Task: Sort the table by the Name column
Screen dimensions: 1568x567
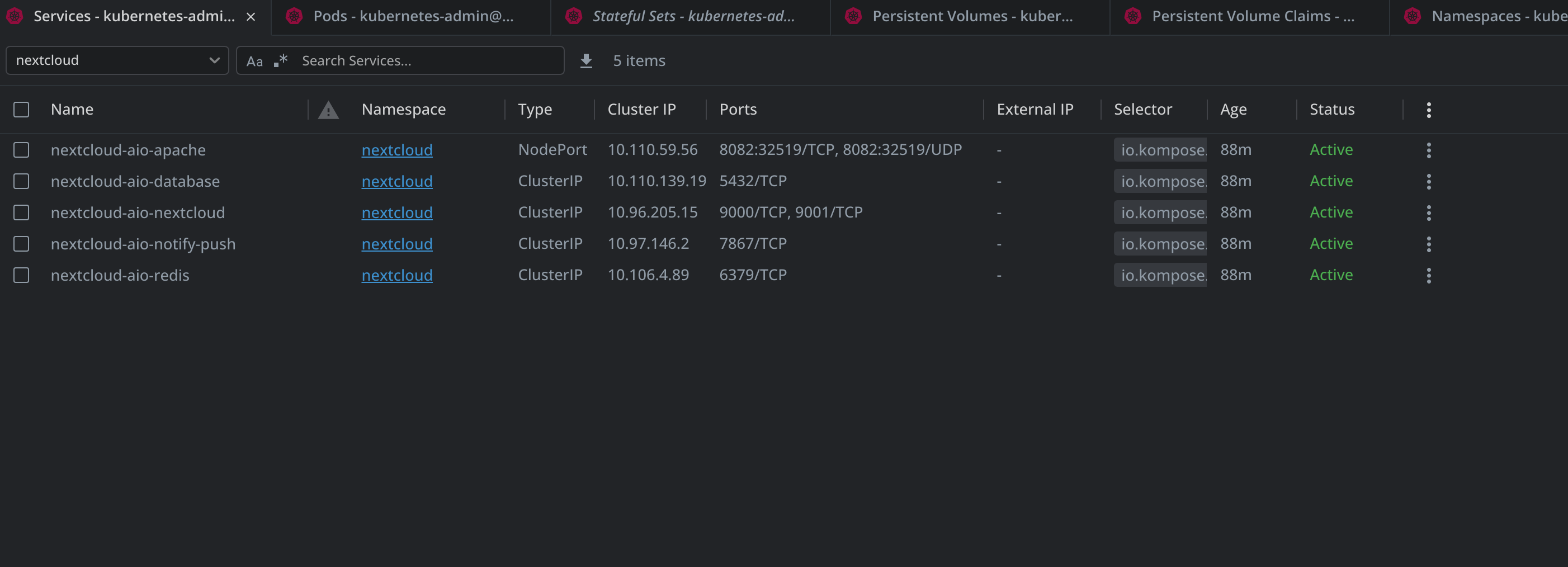Action: pyautogui.click(x=72, y=110)
